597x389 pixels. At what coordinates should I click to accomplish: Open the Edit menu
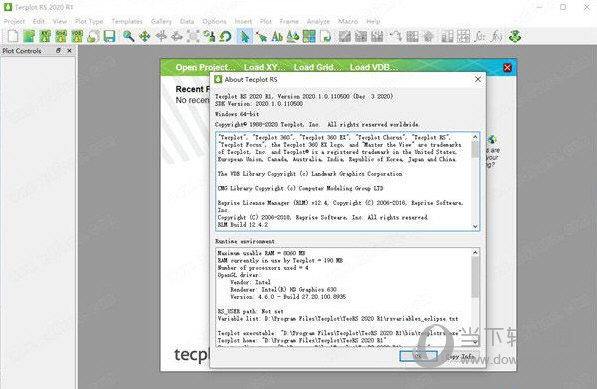click(x=38, y=21)
